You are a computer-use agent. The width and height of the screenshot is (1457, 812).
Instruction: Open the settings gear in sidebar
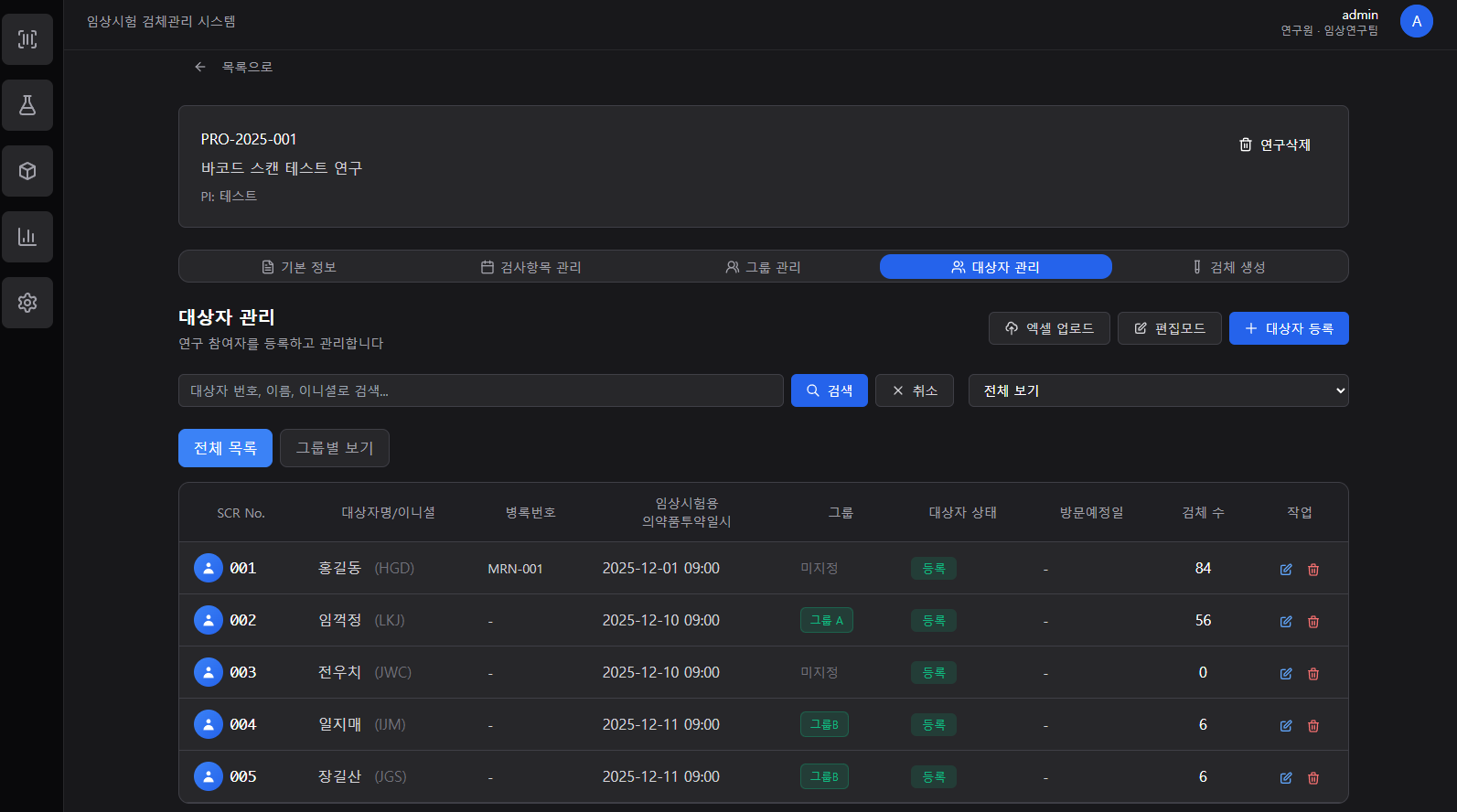(27, 303)
